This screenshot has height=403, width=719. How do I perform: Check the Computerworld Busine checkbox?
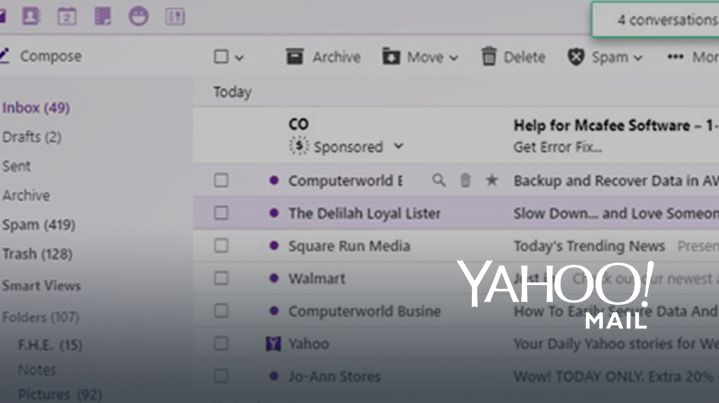click(221, 311)
